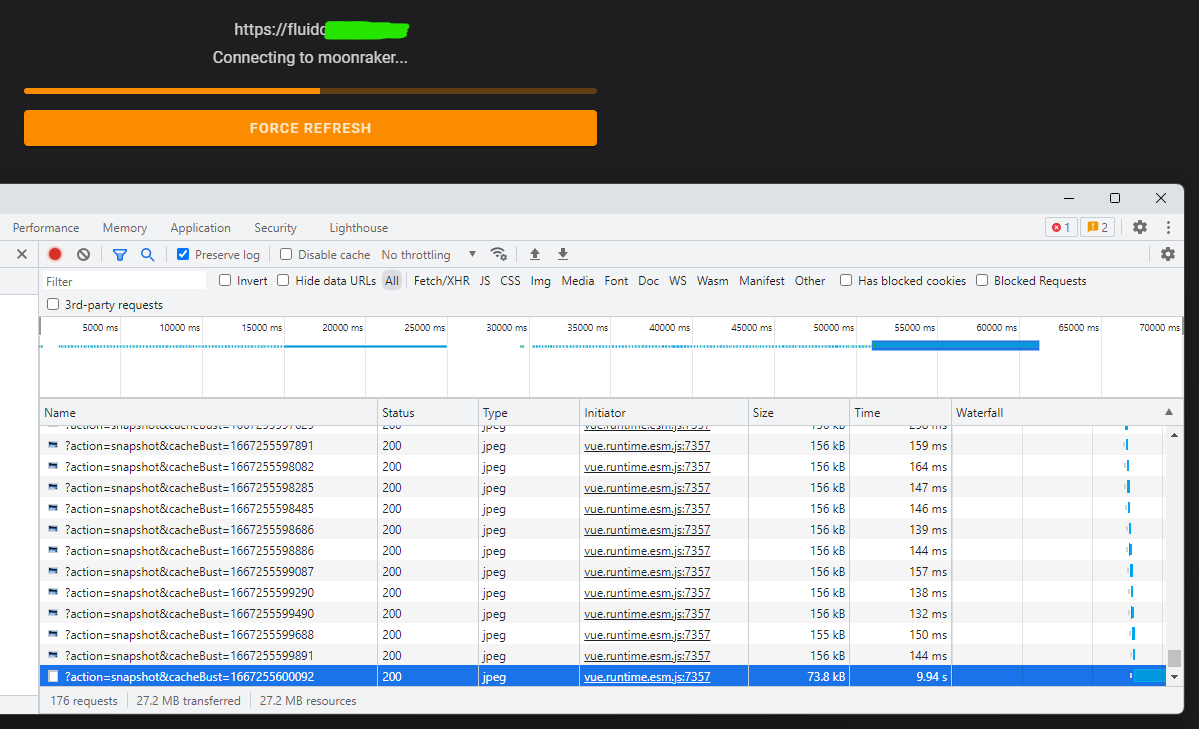
Task: Close the DevTools drawer X icon
Action: 22,254
